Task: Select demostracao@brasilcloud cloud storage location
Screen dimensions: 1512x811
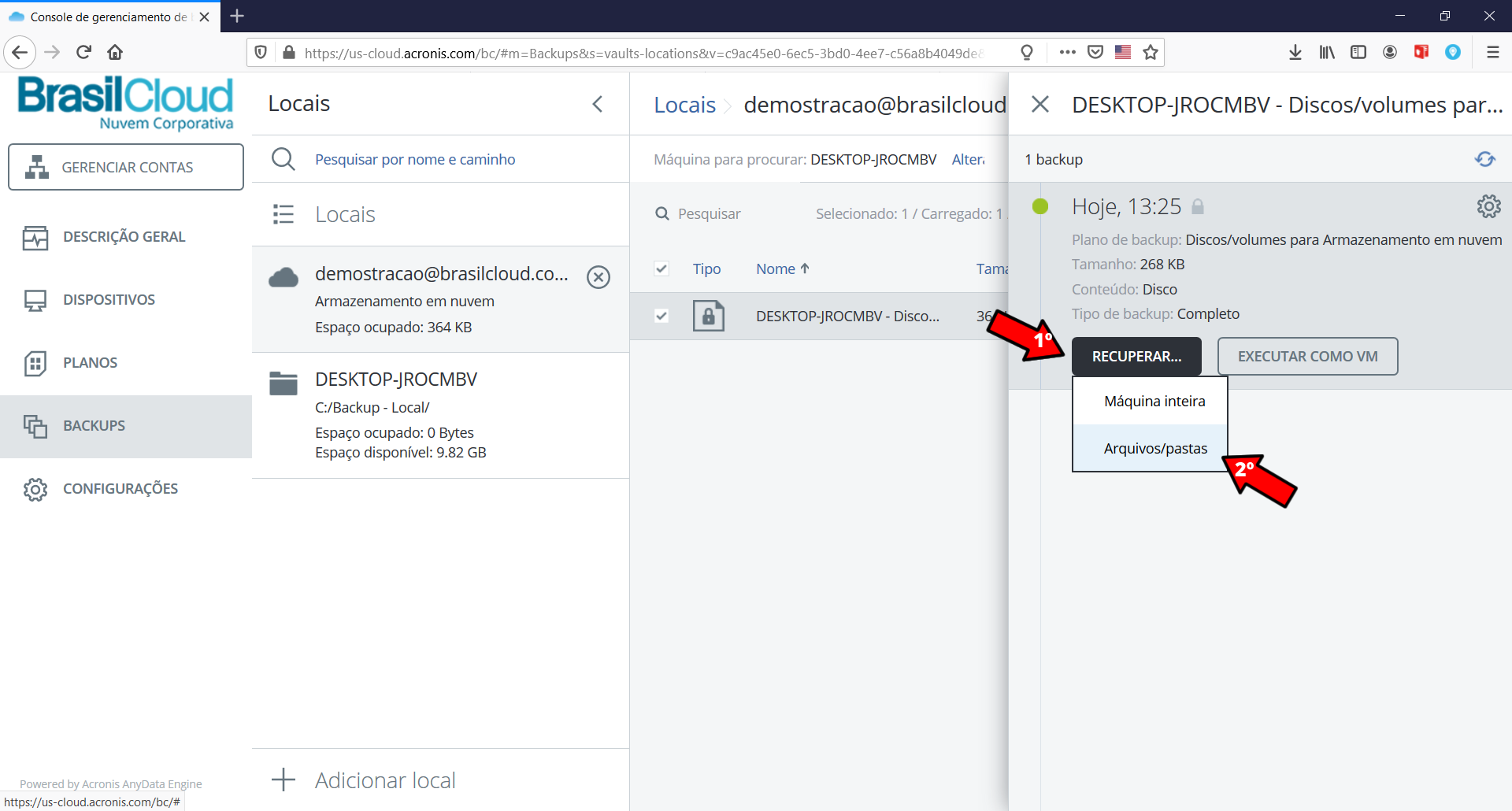Action: click(440, 299)
